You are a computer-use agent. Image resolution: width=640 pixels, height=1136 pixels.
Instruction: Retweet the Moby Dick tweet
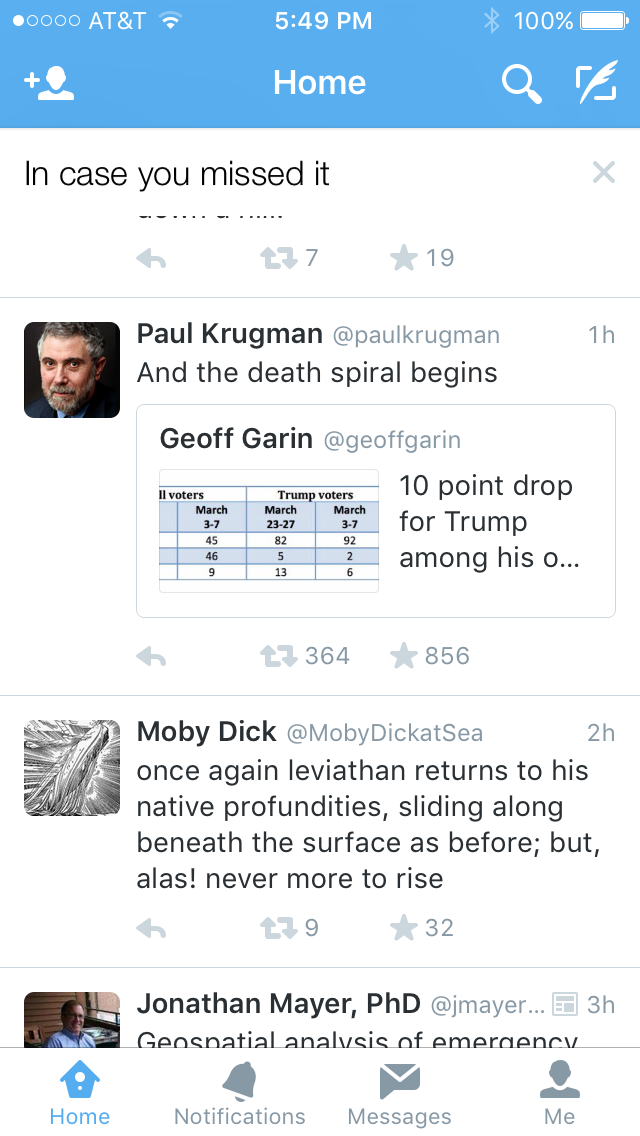[278, 928]
